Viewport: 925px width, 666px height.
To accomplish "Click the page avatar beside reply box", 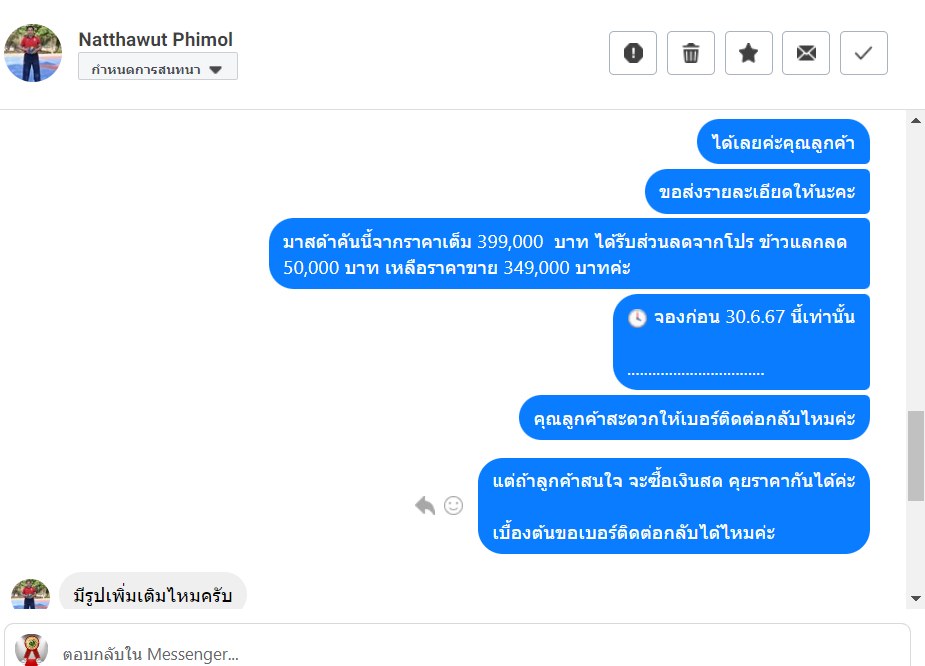I will pos(31,649).
